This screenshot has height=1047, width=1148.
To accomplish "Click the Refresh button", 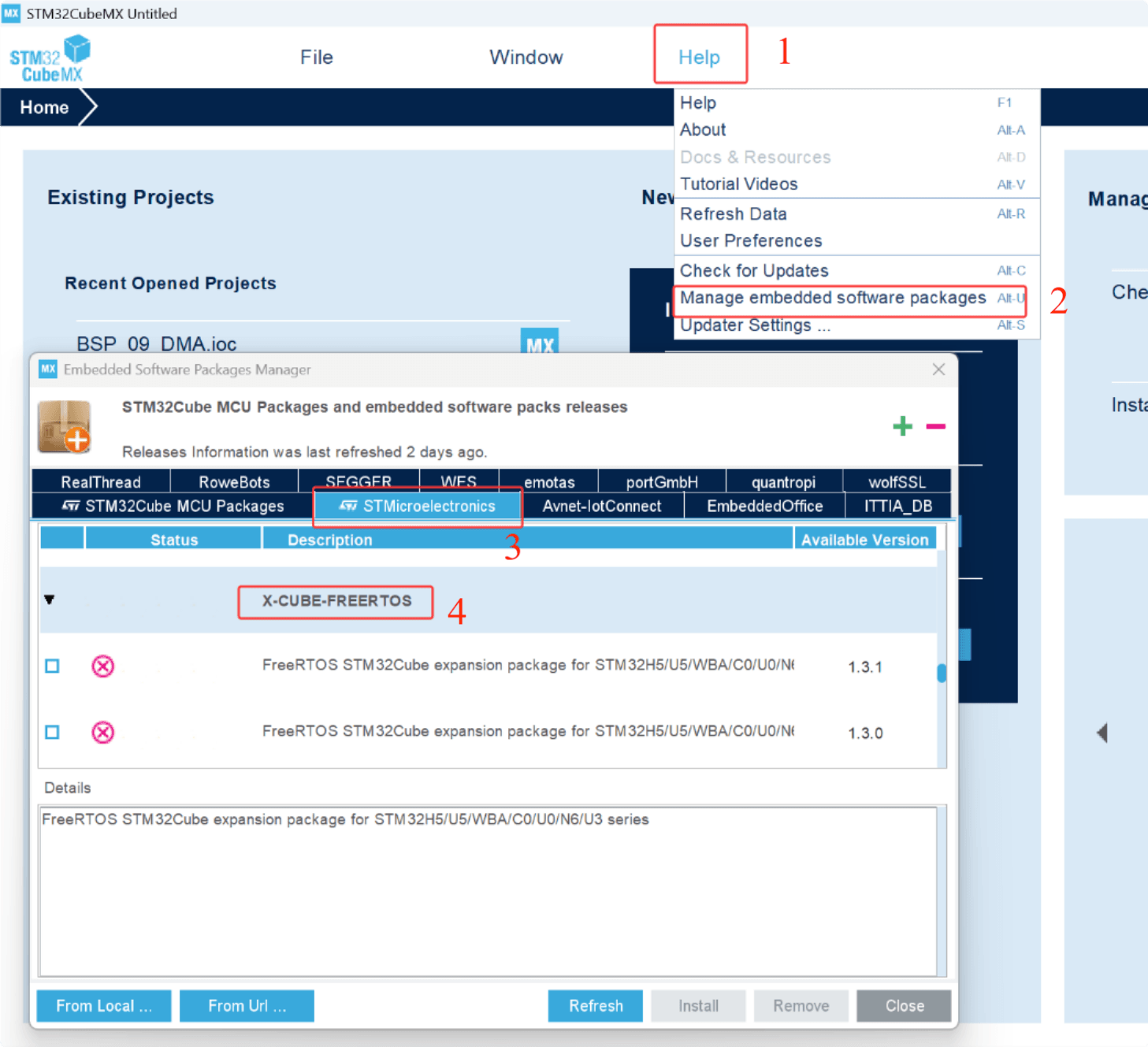I will 596,1006.
